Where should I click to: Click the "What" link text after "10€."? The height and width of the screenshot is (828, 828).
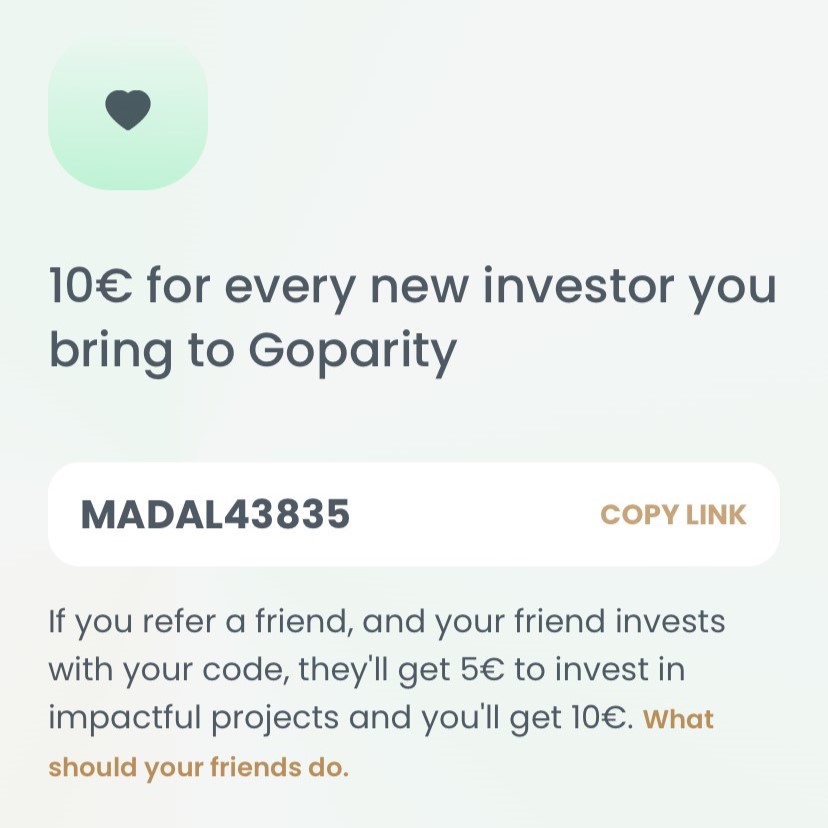pos(678,719)
